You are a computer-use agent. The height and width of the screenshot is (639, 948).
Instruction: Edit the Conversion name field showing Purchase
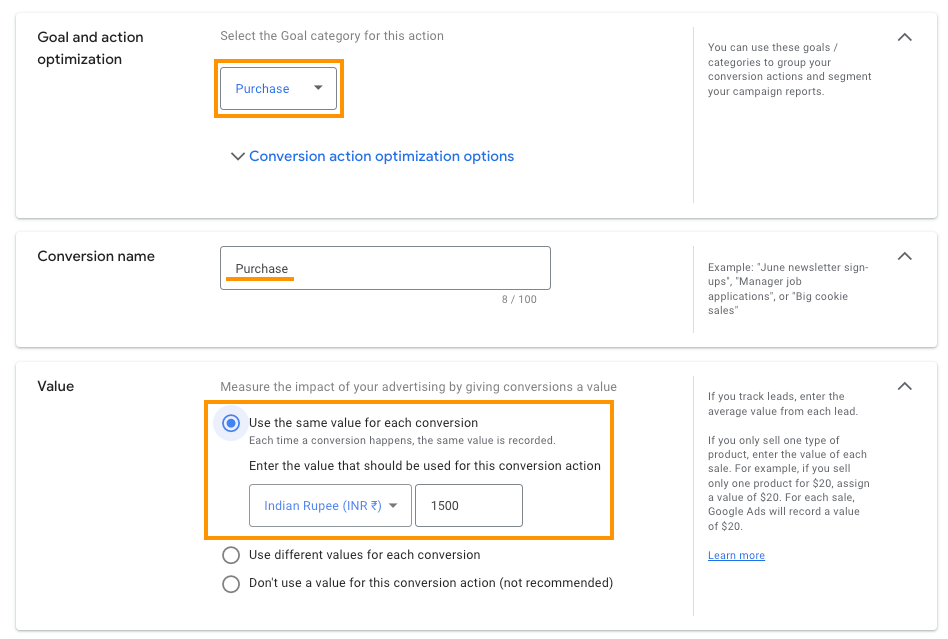coord(385,268)
